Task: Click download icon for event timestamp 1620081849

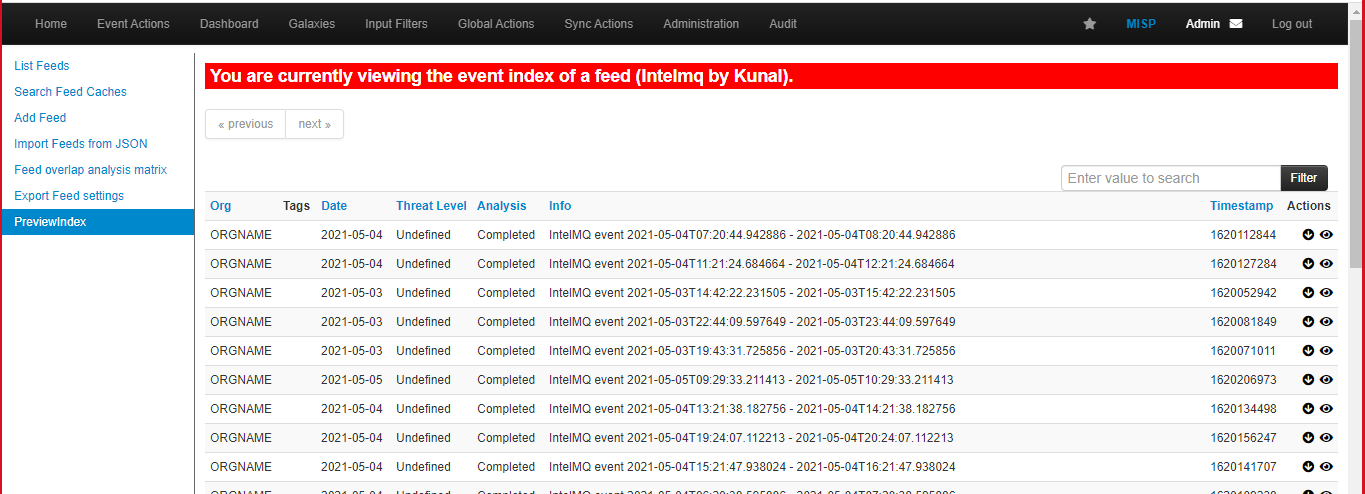Action: pos(1308,322)
